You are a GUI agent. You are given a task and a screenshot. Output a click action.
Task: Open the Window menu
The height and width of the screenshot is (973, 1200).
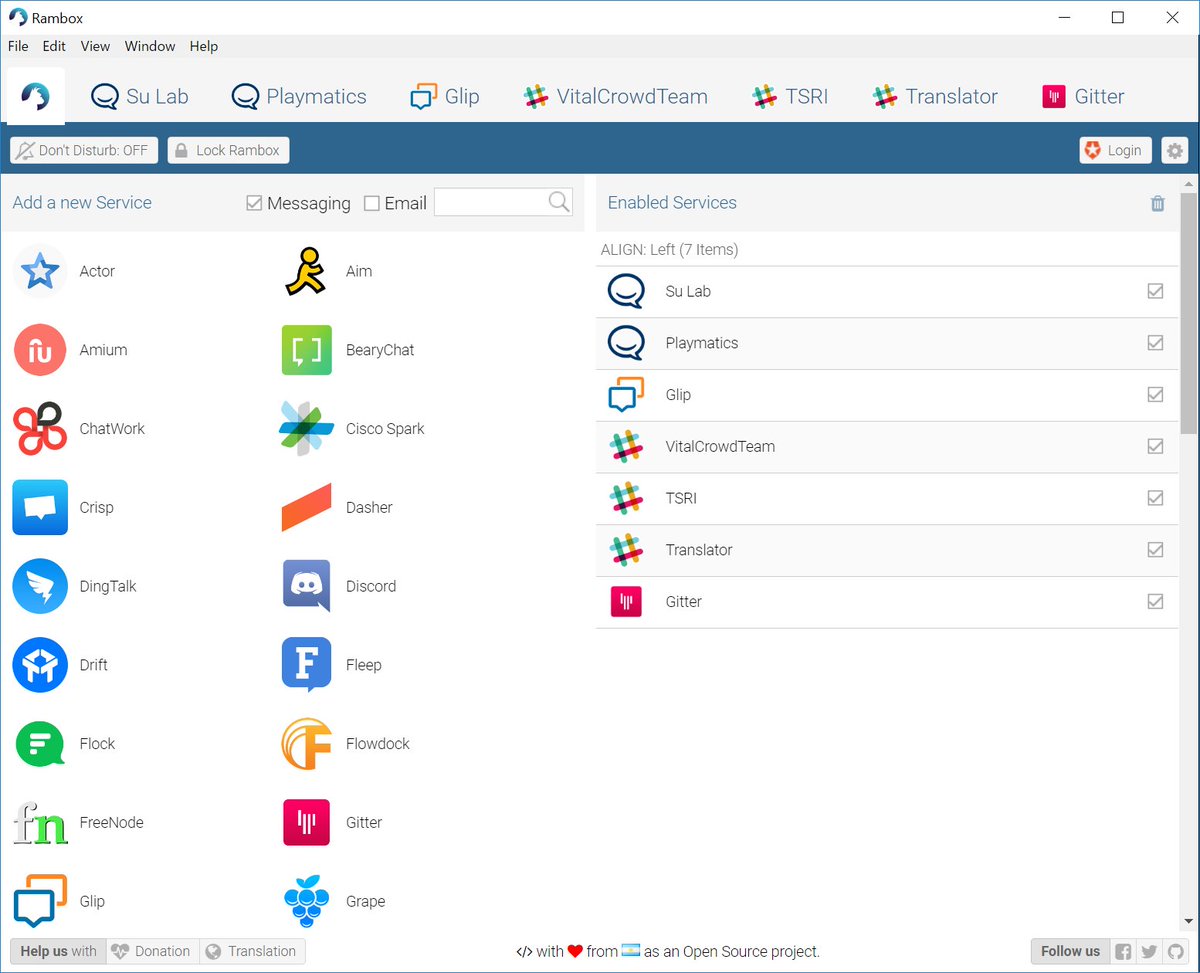tap(150, 46)
